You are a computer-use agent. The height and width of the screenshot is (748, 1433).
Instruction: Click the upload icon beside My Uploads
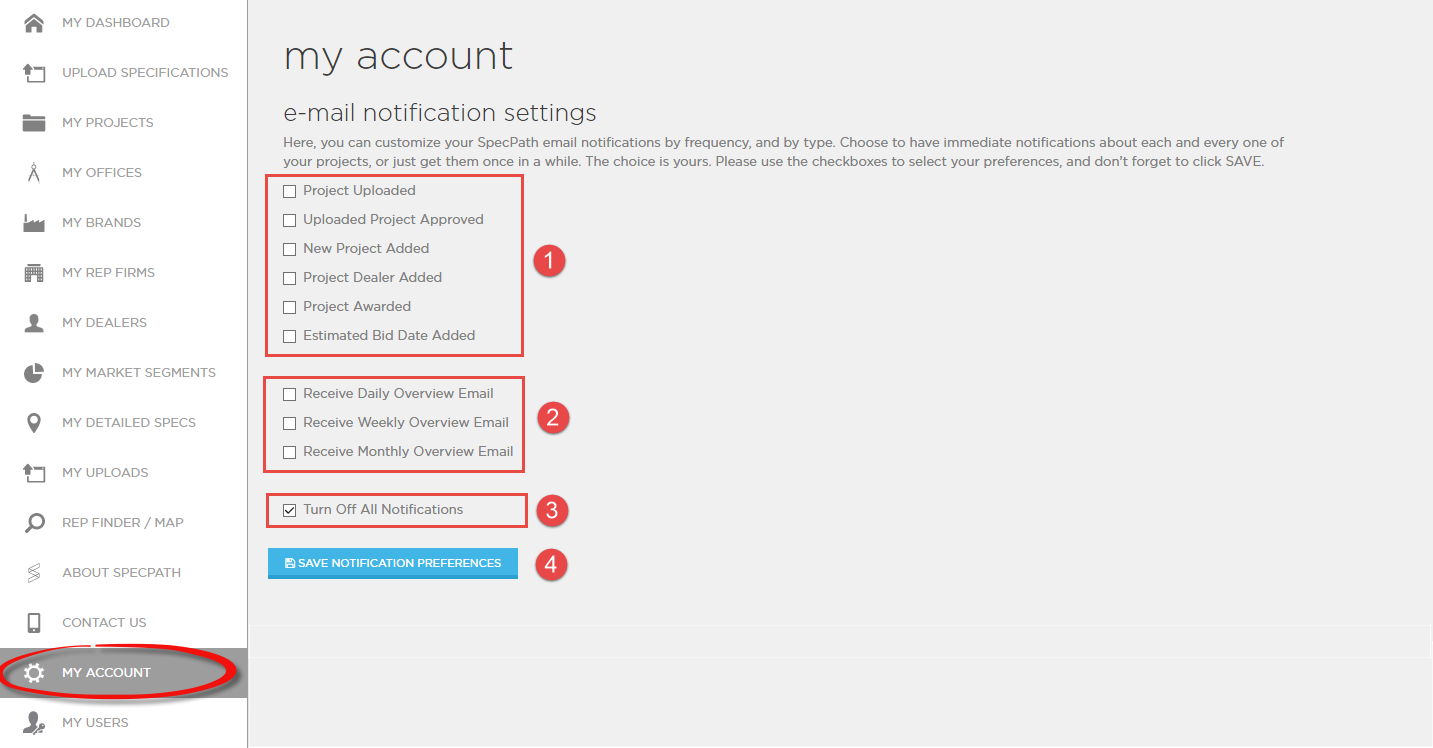click(34, 472)
